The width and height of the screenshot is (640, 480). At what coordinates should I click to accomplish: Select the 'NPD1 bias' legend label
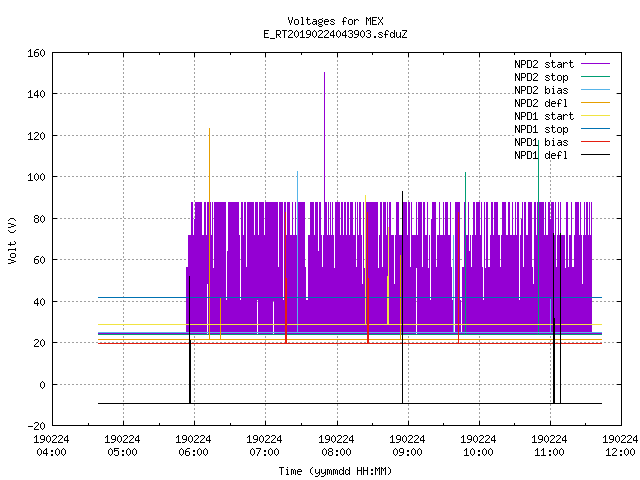[x=541, y=142]
